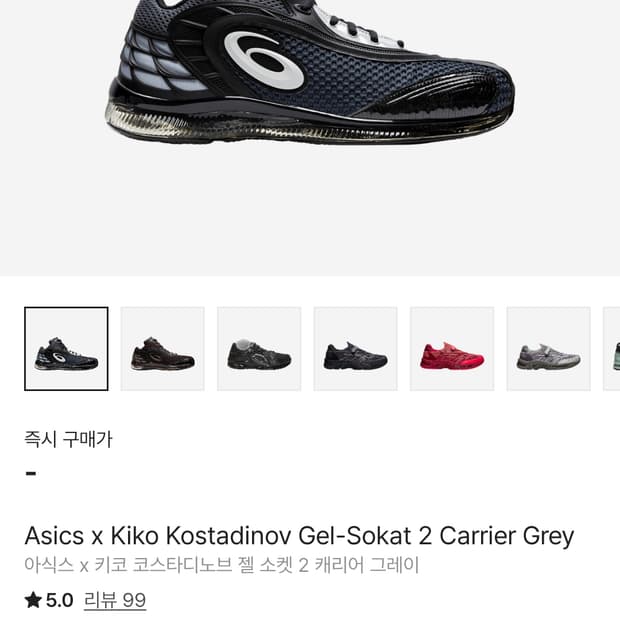Pick the light grey shoe thumbnail
This screenshot has height=620, width=620.
pyautogui.click(x=548, y=348)
